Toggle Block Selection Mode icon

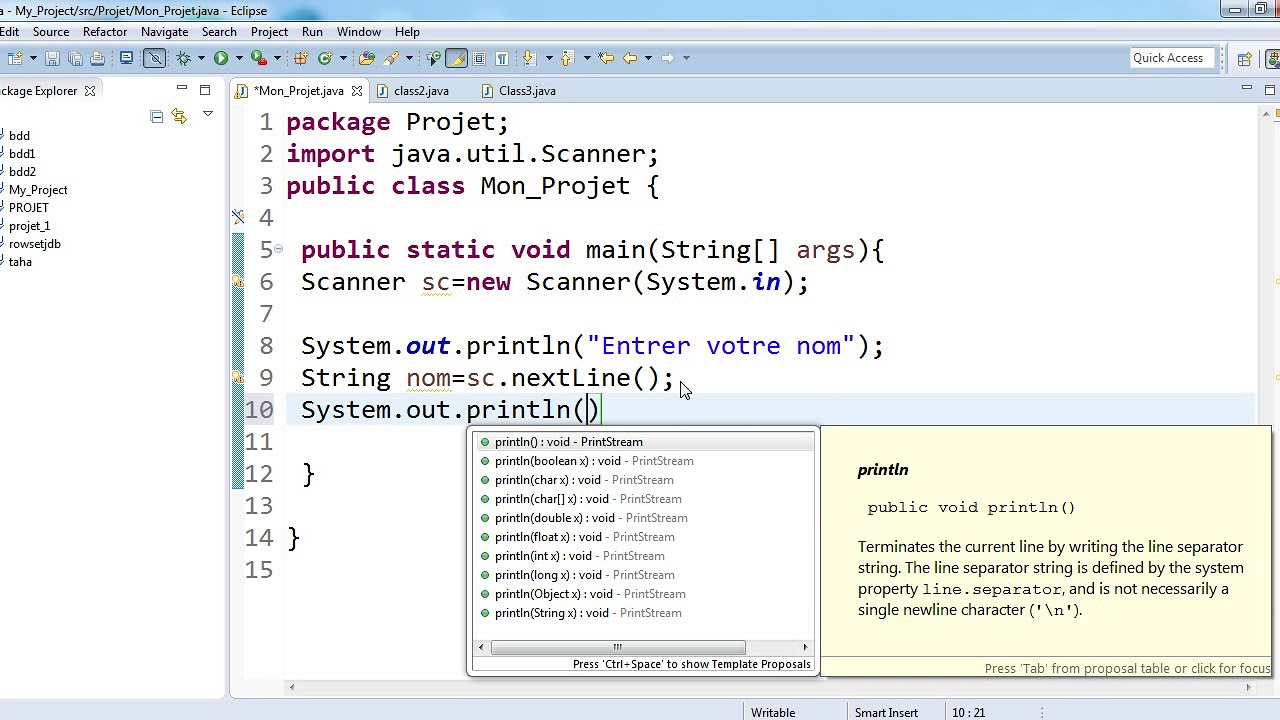click(x=479, y=58)
